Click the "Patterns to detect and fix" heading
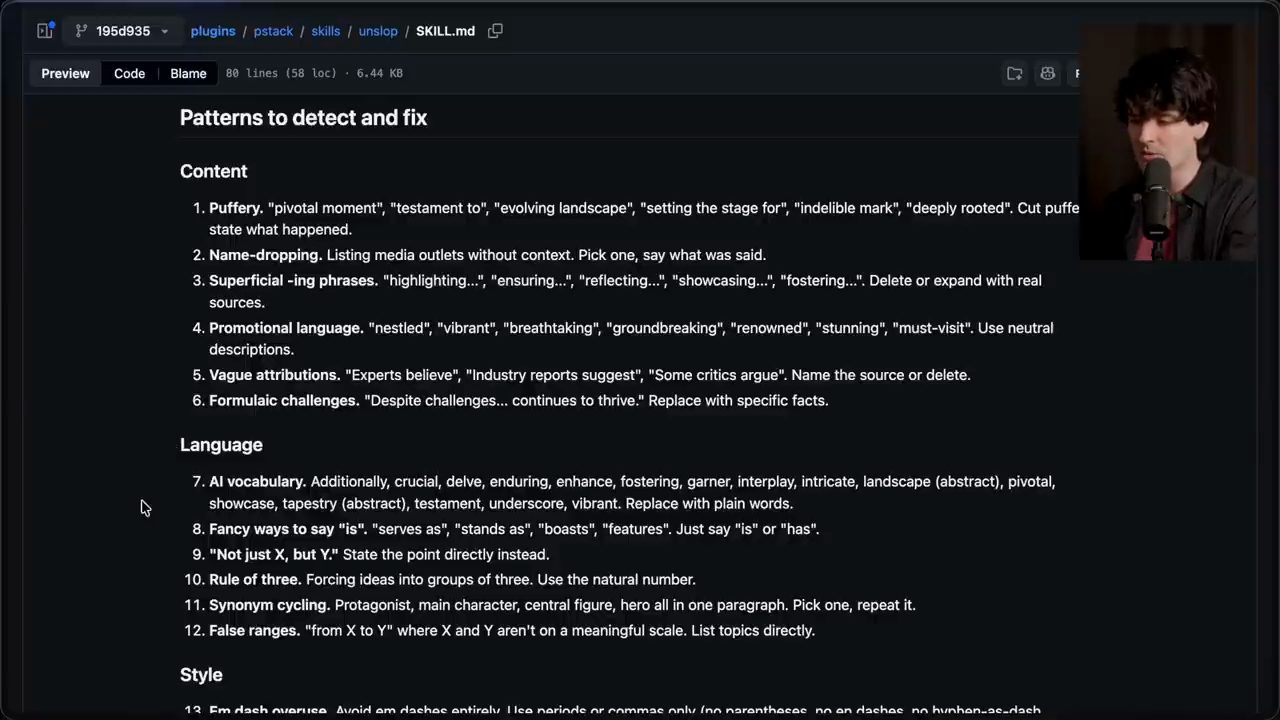This screenshot has width=1280, height=720. [303, 117]
